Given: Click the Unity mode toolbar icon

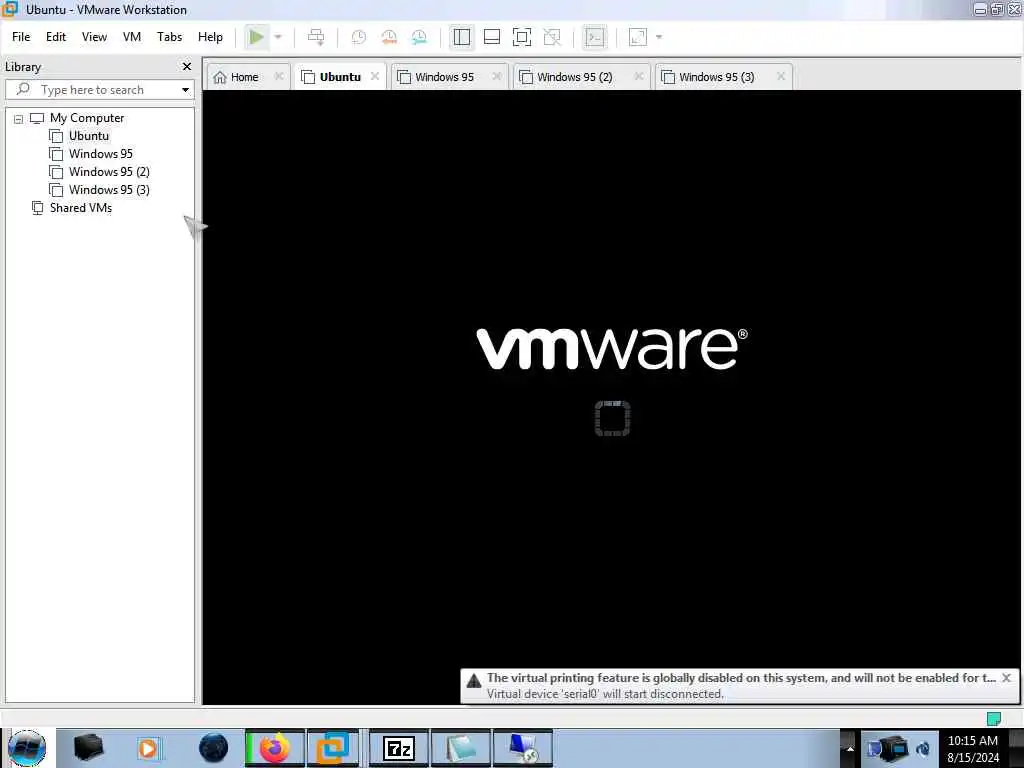Looking at the screenshot, I should coord(552,37).
